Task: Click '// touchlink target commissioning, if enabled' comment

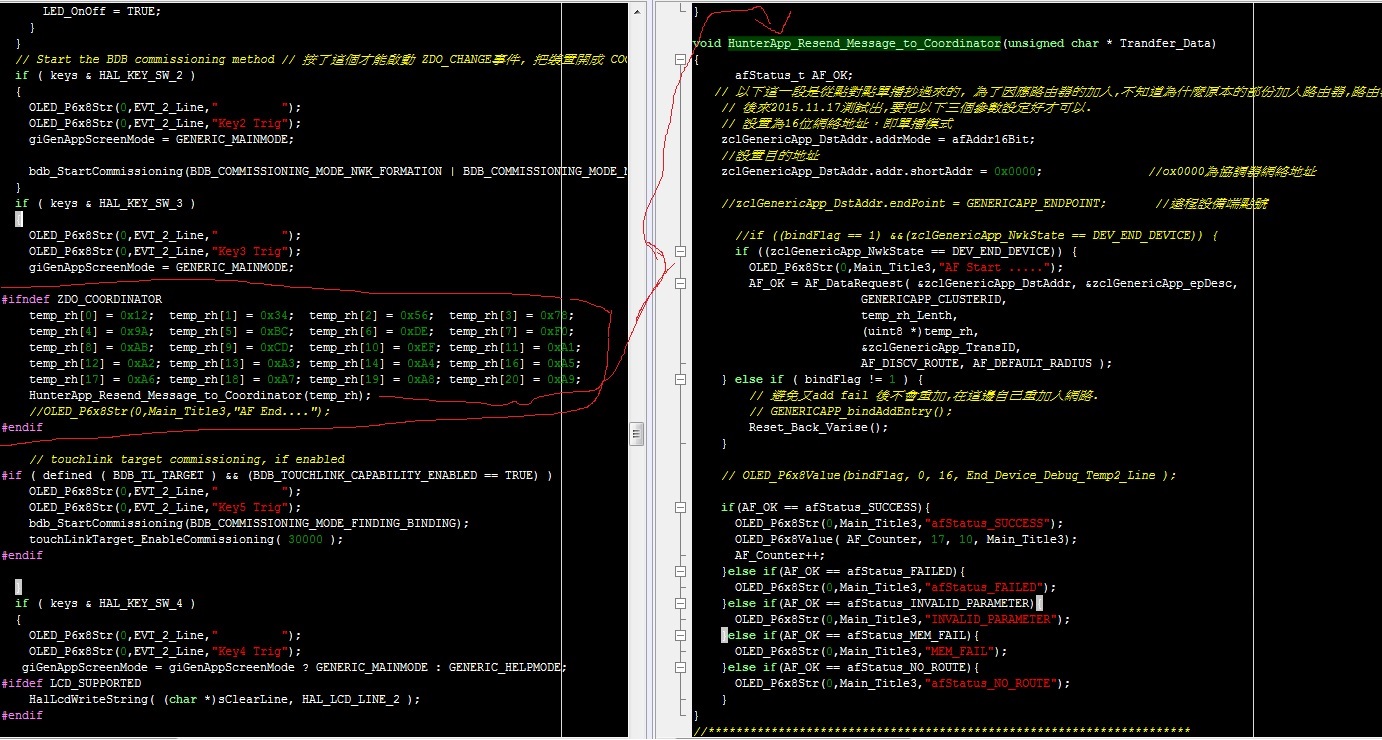Action: (x=186, y=459)
